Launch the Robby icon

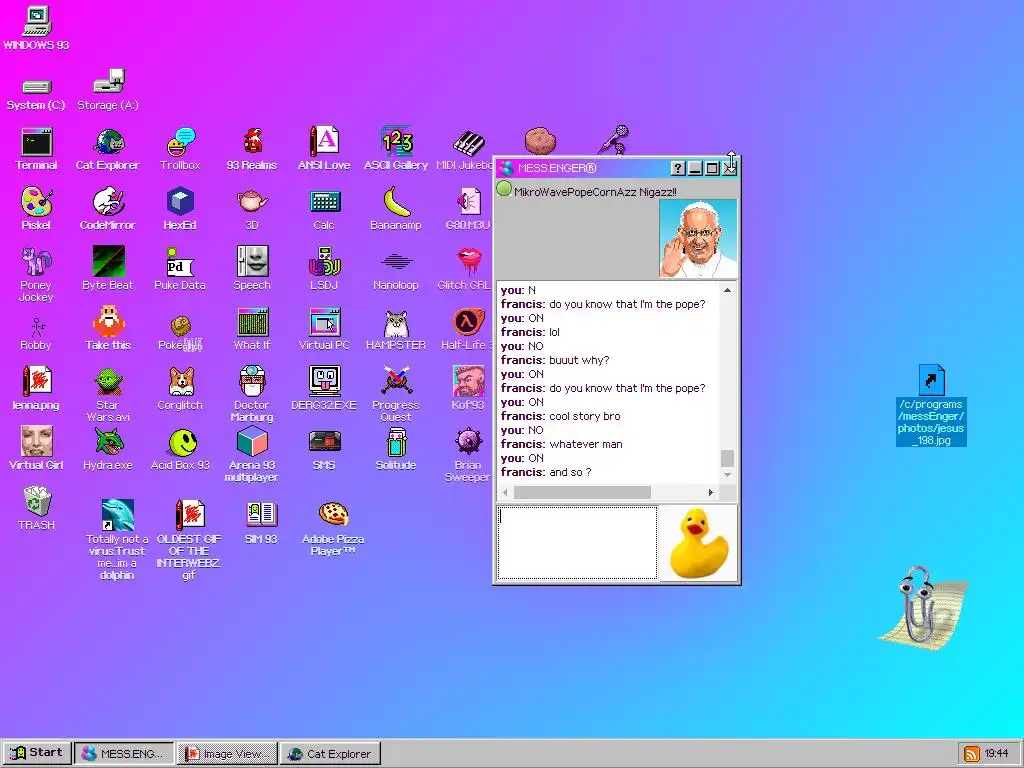point(37,325)
